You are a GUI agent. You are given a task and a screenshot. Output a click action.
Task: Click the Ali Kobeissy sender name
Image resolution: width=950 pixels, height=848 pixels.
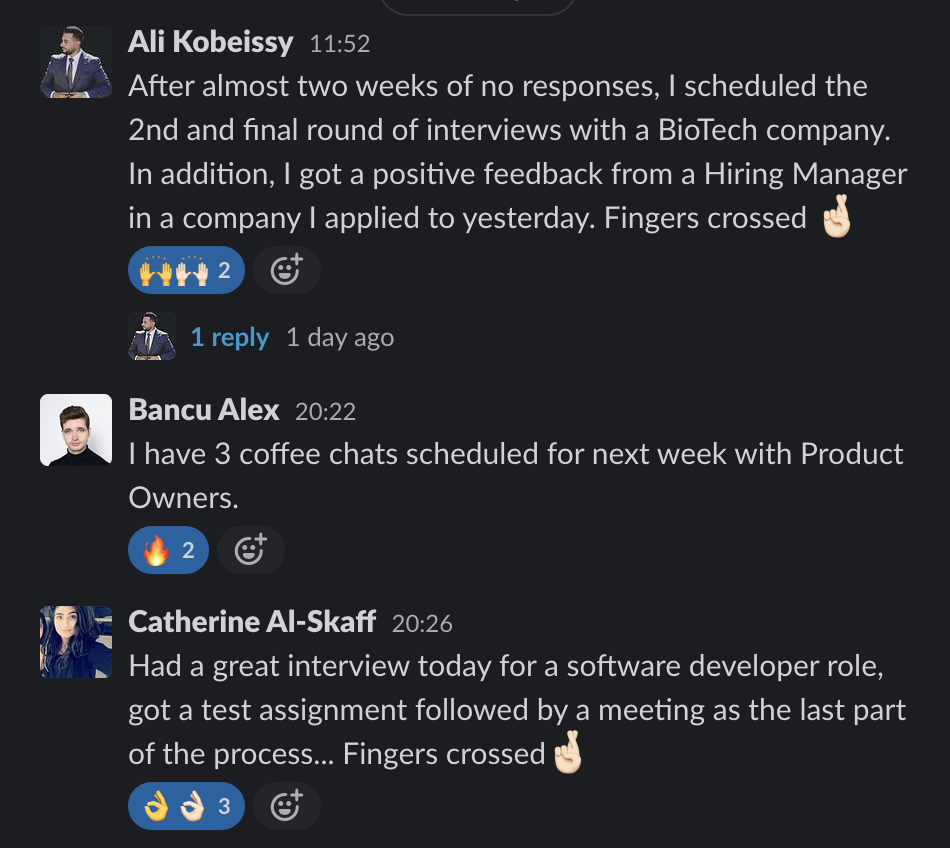coord(211,42)
